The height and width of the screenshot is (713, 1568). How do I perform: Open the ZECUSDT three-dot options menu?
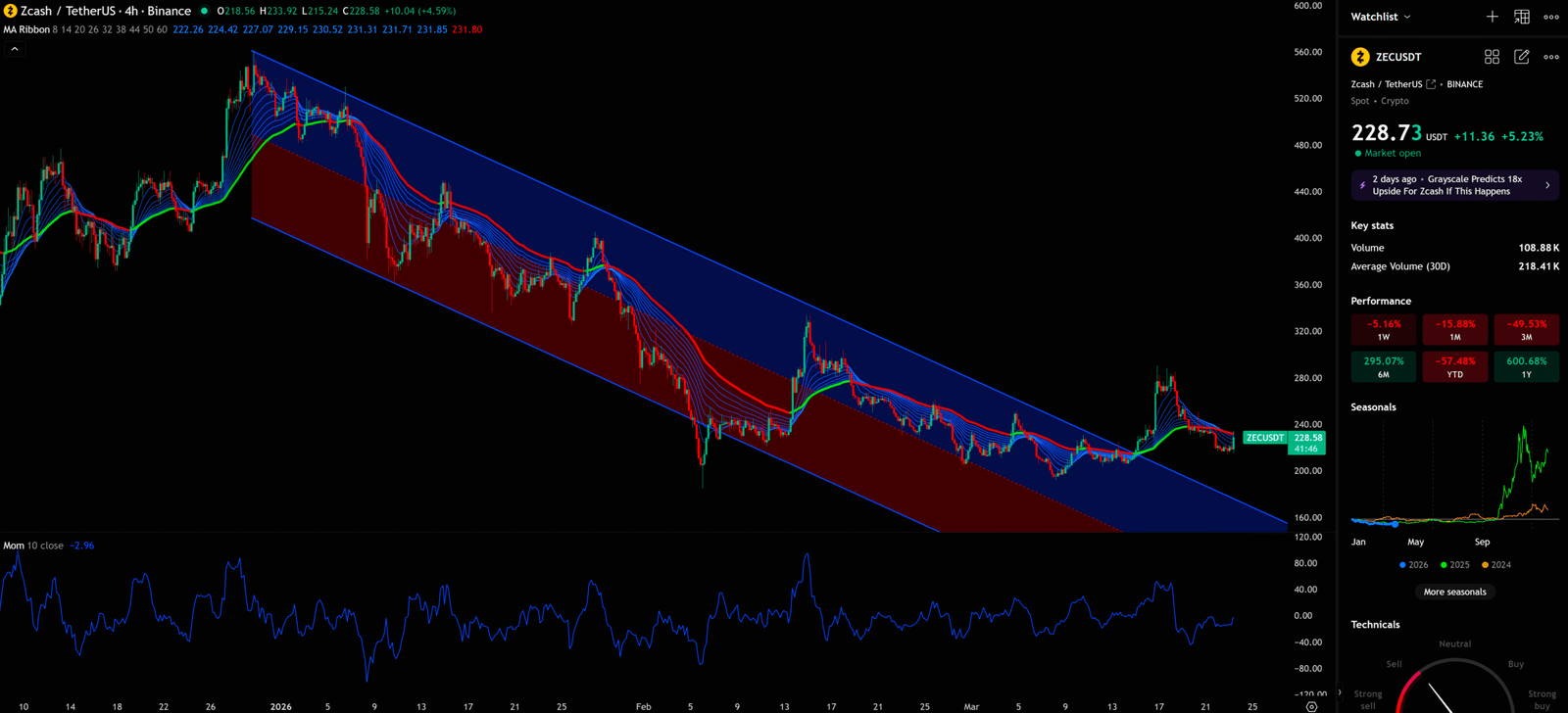coord(1551,57)
